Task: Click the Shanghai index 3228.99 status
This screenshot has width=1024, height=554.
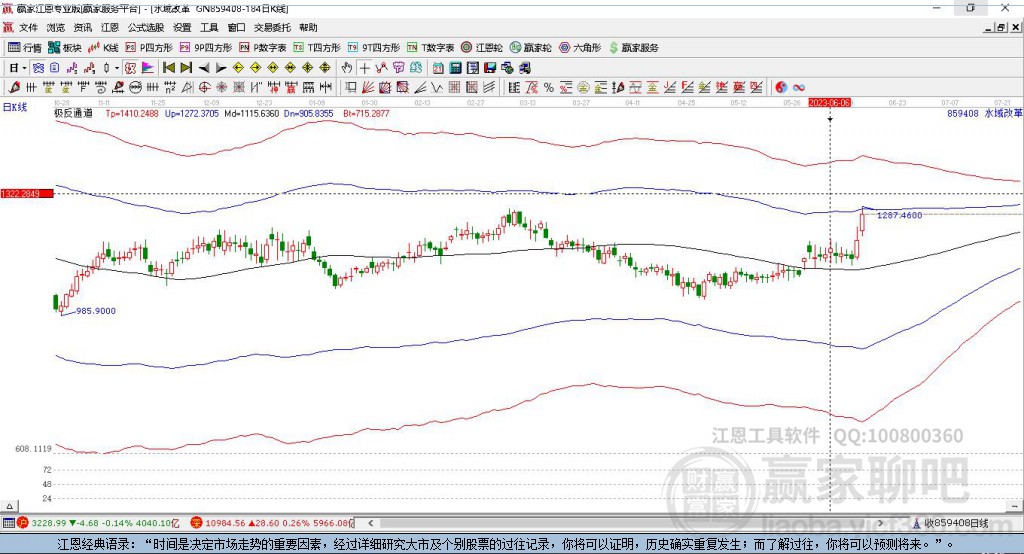Action: click(x=98, y=523)
